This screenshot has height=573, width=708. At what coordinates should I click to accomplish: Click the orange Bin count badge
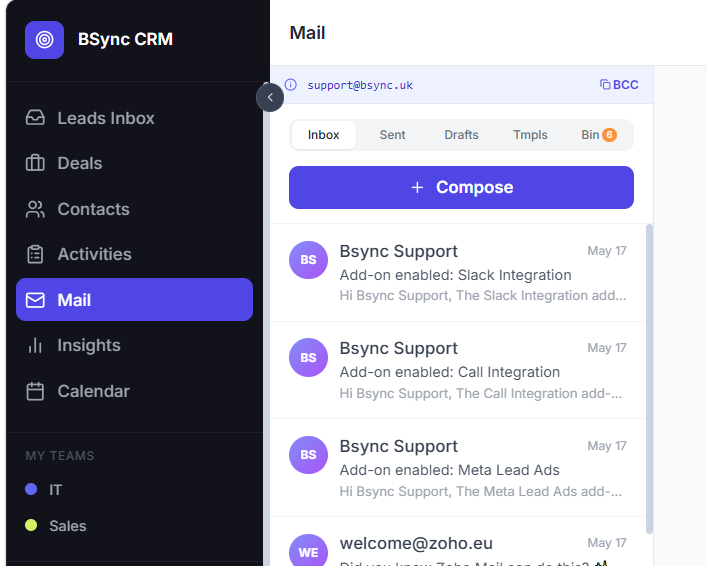[609, 135]
